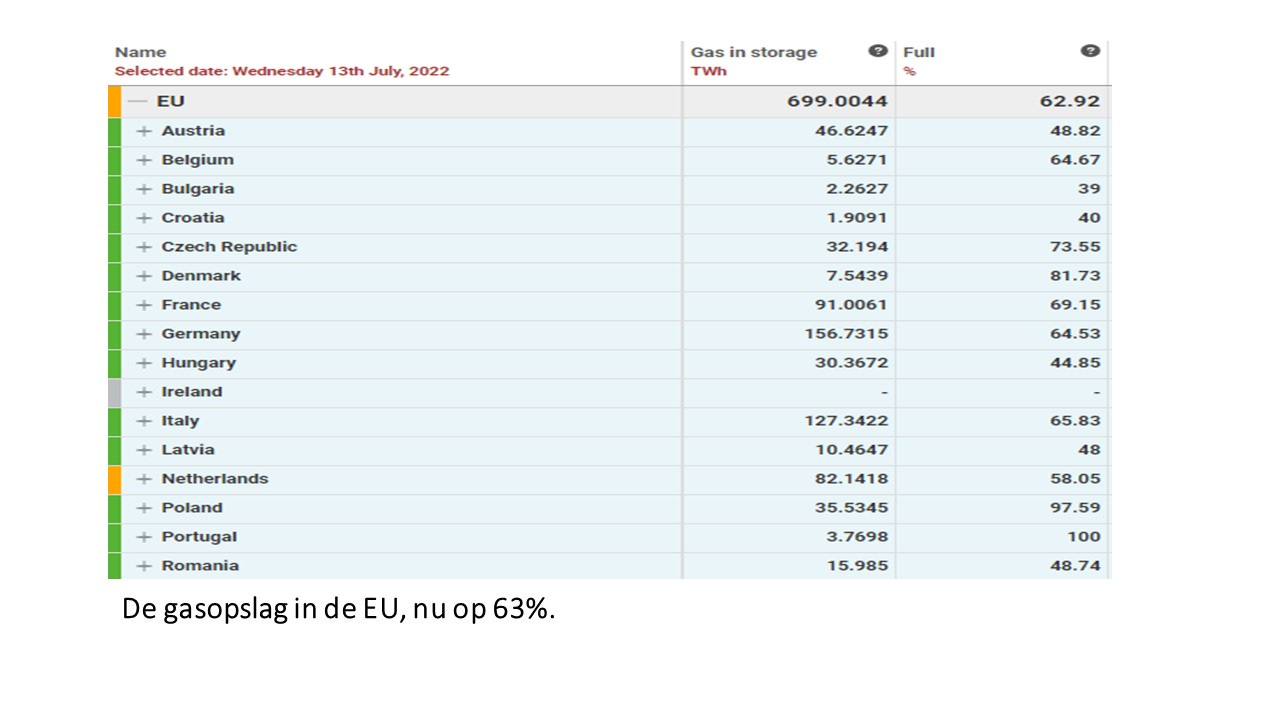Expand the Poland row
1280x720 pixels.
point(144,508)
